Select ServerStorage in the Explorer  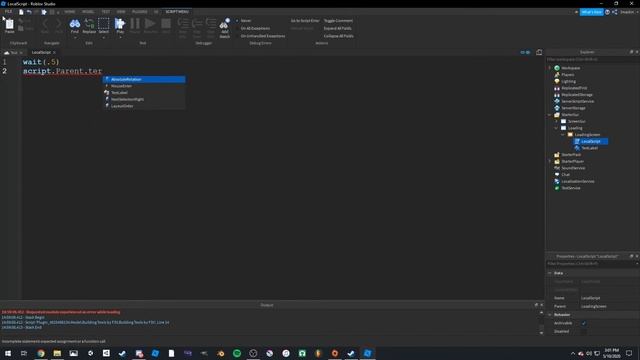point(573,108)
